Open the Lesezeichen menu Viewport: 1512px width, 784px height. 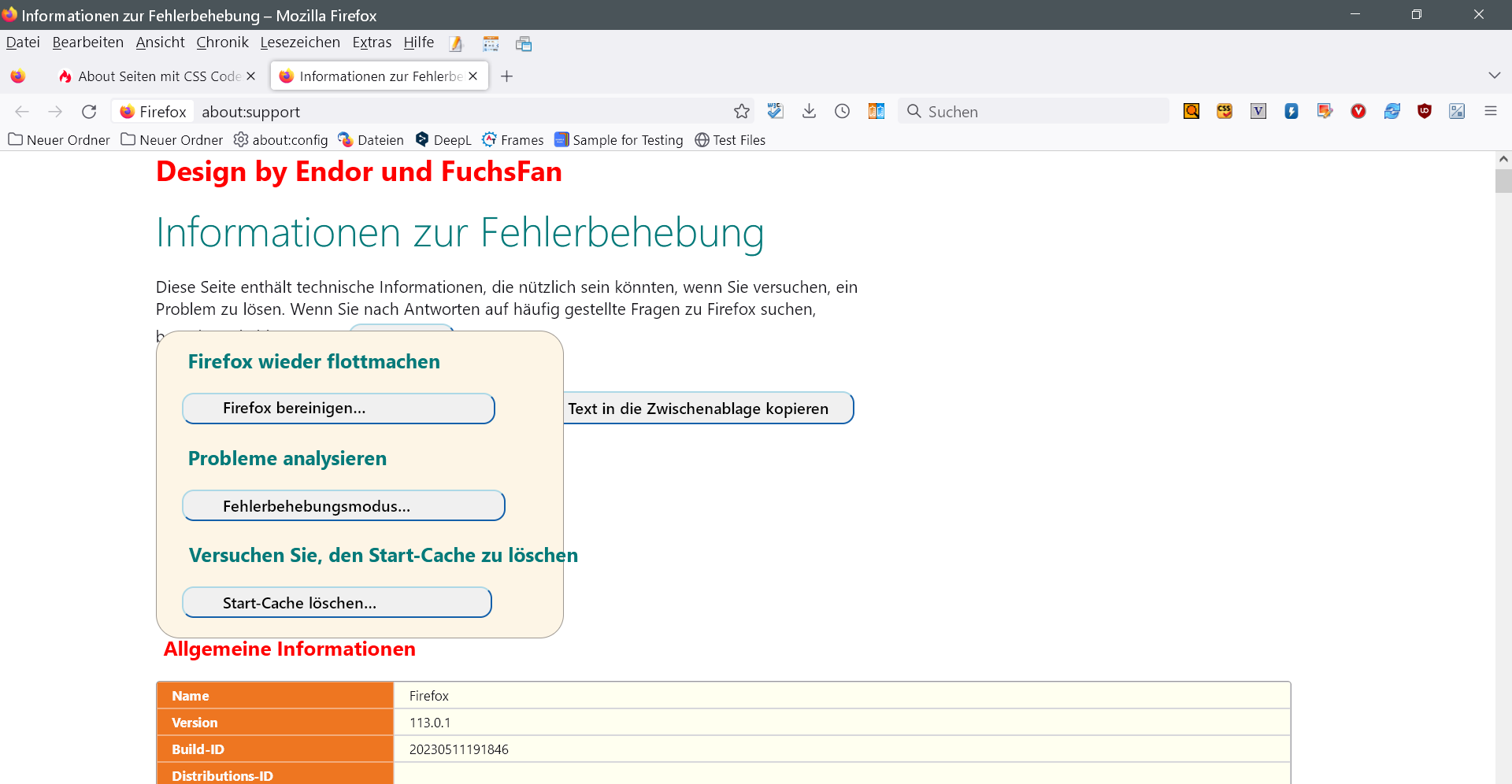point(300,43)
